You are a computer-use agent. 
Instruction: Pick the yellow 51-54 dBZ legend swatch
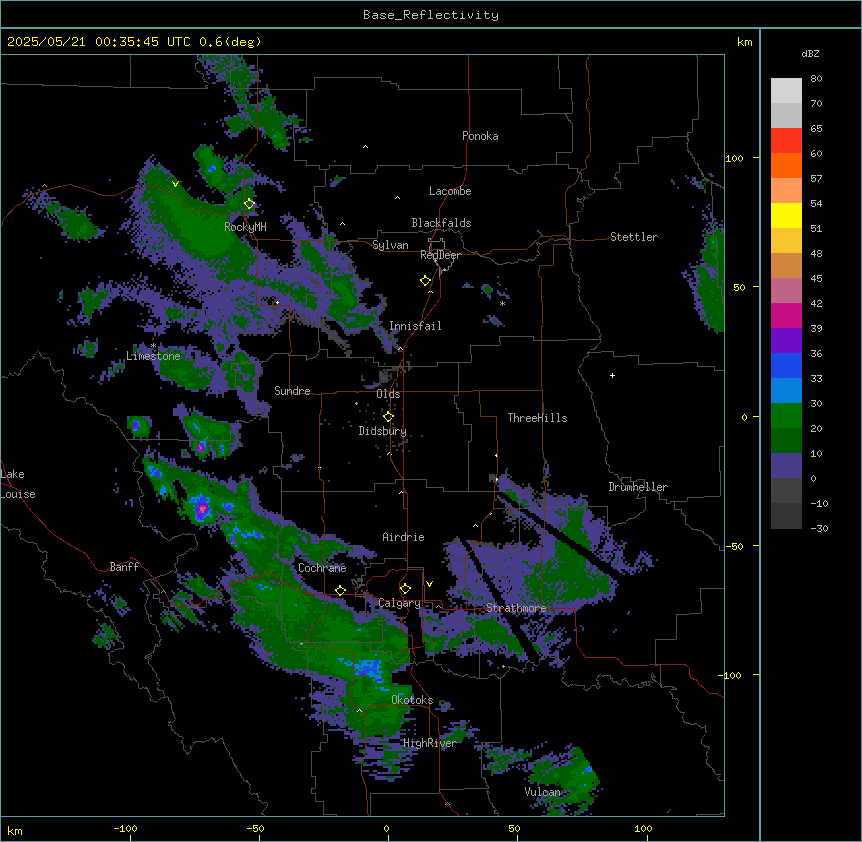[786, 215]
